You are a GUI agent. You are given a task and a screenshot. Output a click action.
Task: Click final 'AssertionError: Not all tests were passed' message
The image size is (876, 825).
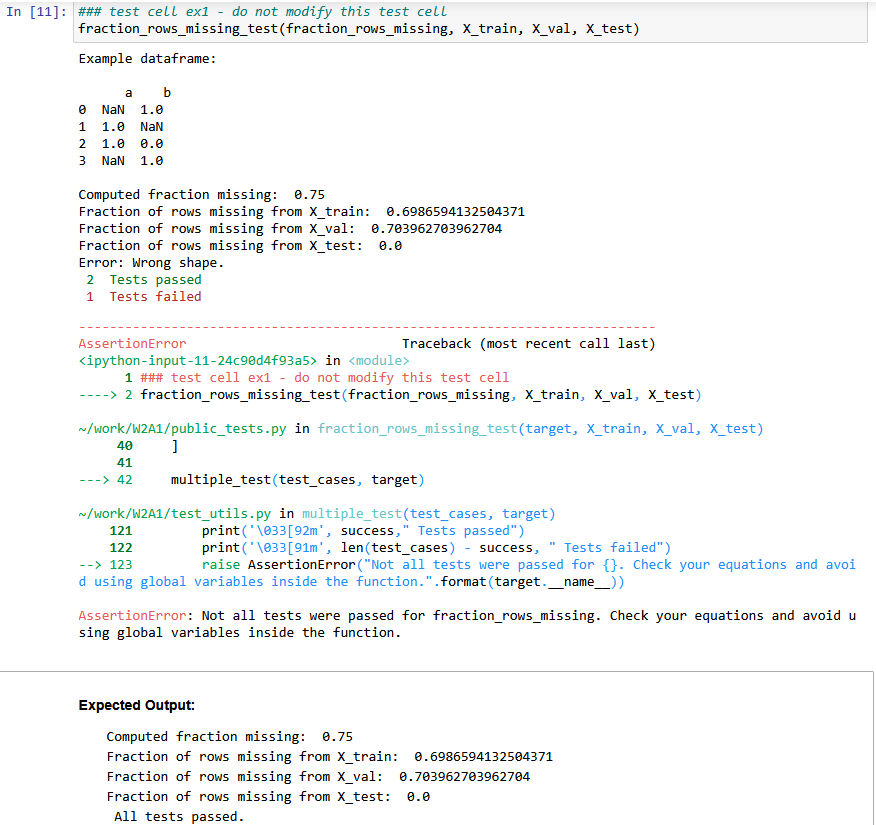click(467, 624)
